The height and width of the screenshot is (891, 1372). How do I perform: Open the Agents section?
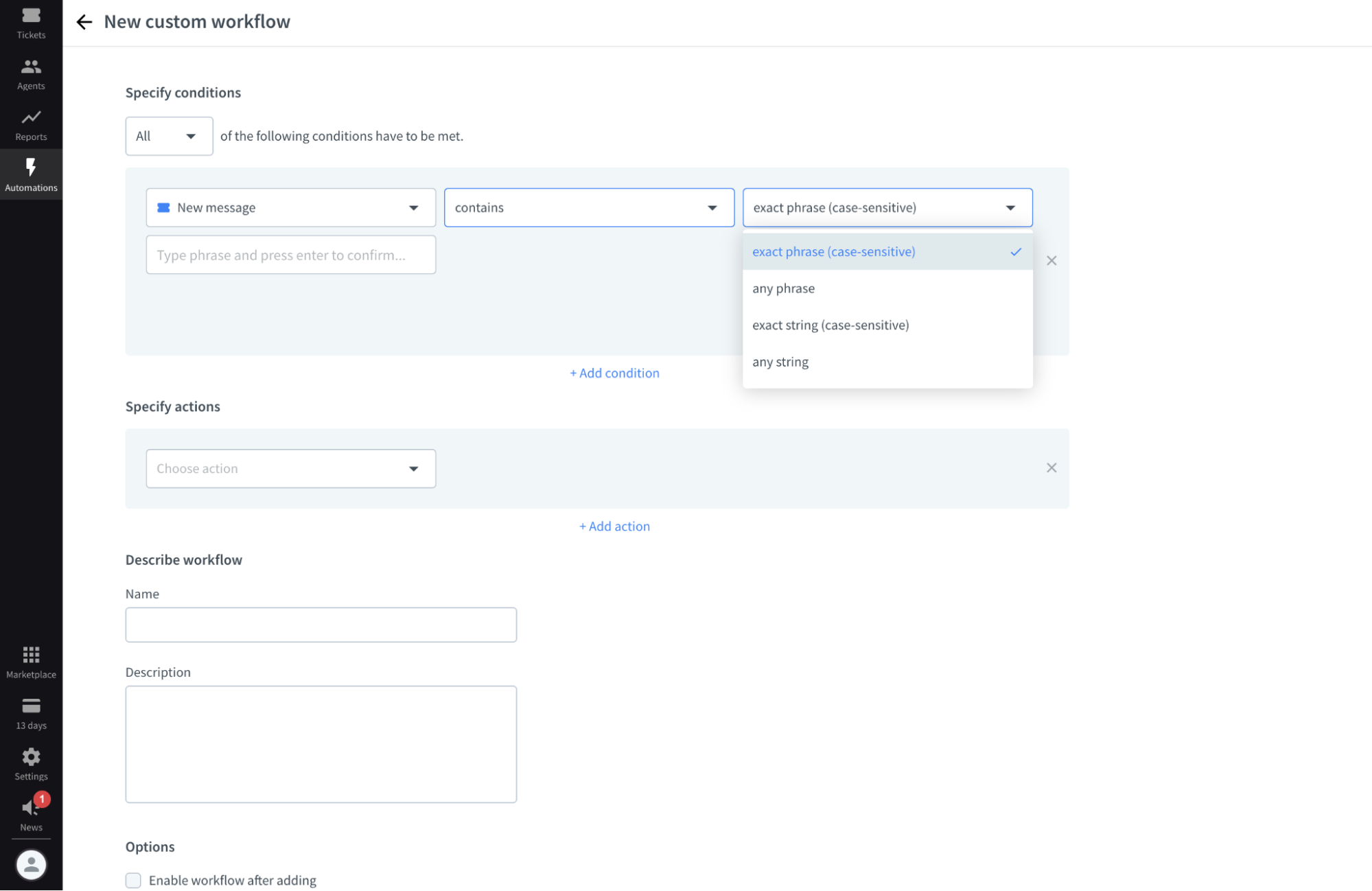coord(31,73)
